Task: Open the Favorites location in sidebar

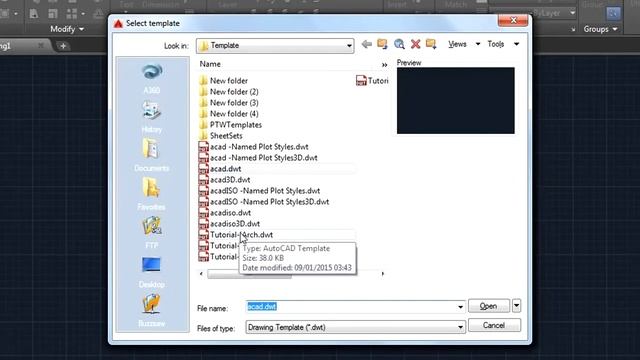Action: click(x=151, y=194)
